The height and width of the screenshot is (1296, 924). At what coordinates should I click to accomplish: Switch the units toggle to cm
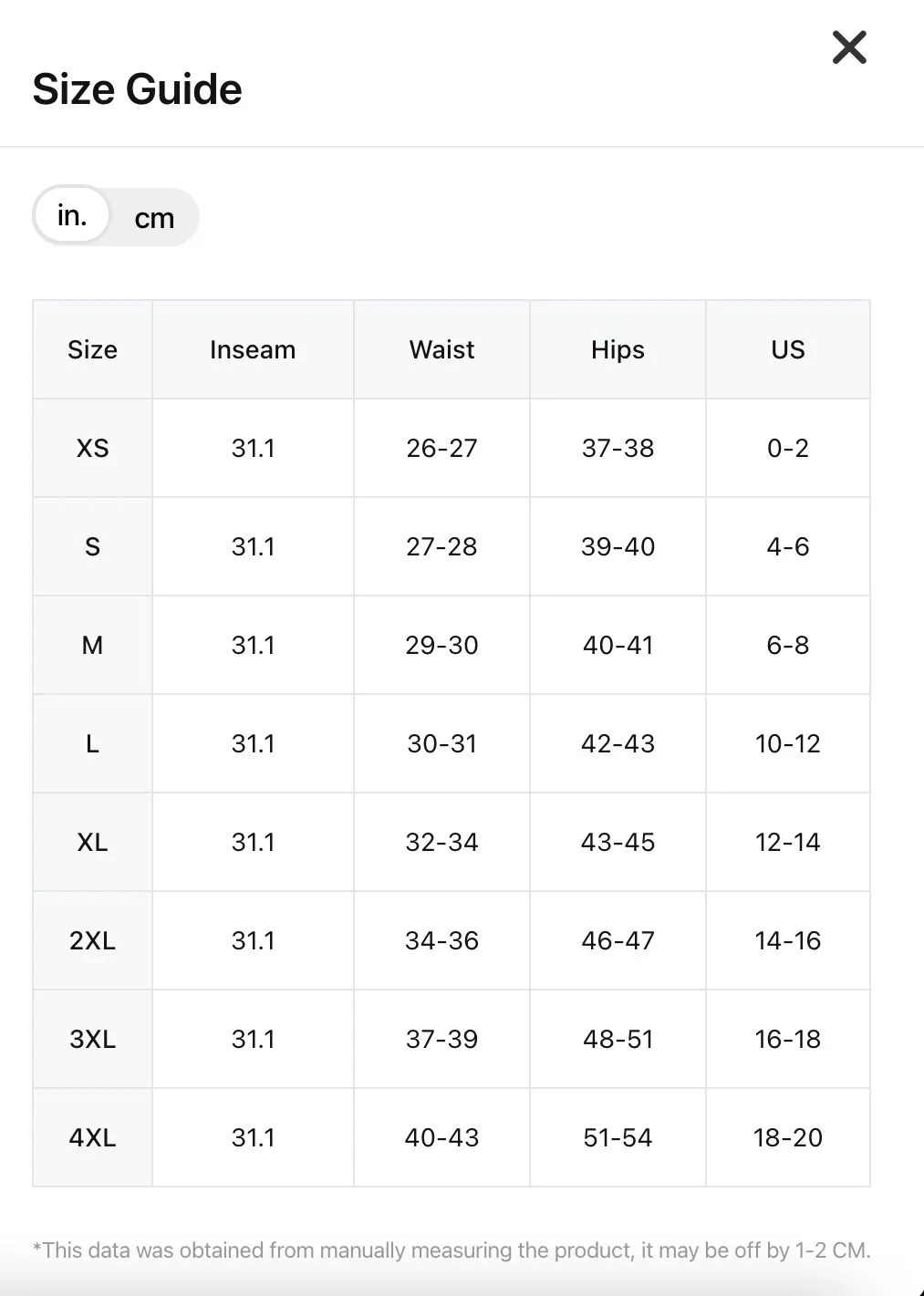tap(154, 218)
